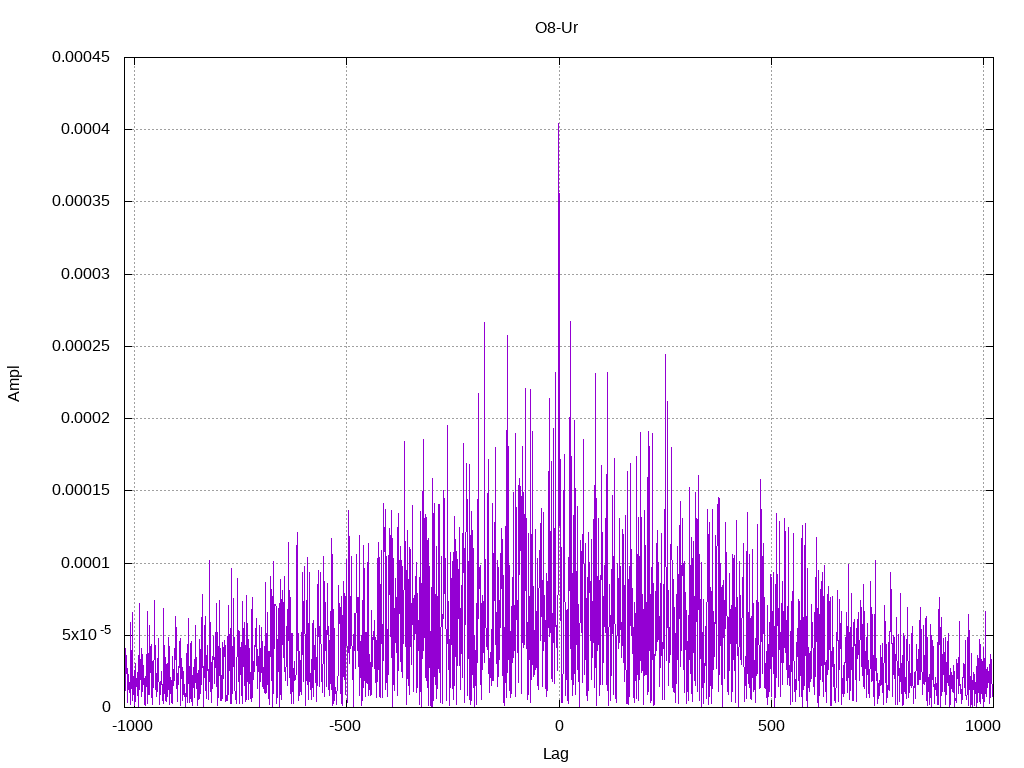The width and height of the screenshot is (1024, 768).
Task: Click the x-axis value 1000
Action: click(983, 726)
